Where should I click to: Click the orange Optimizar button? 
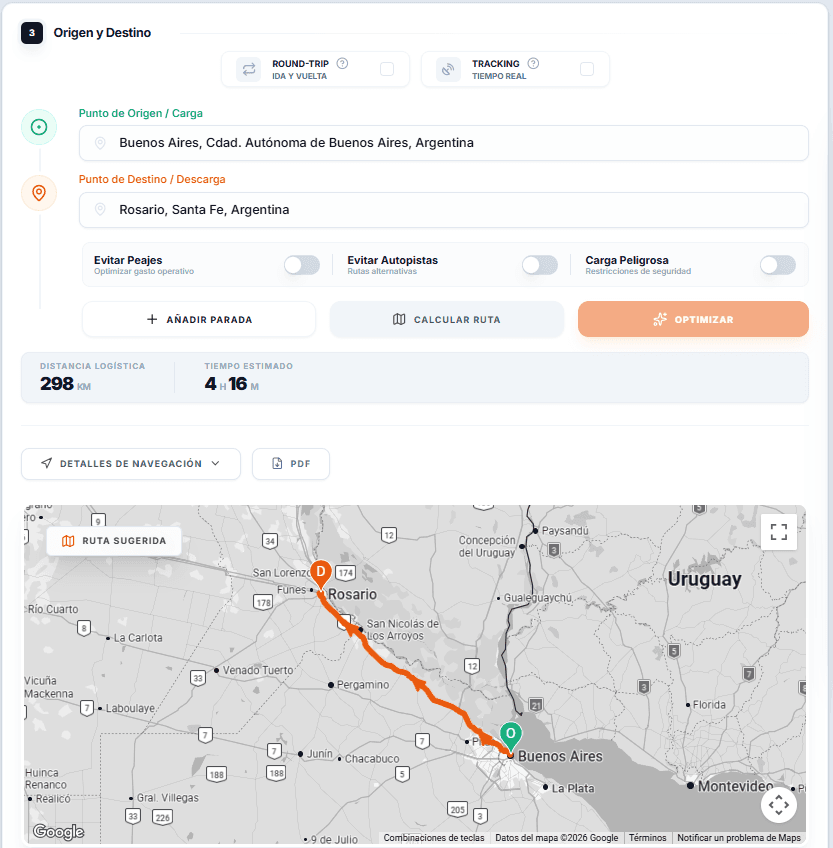pos(693,319)
